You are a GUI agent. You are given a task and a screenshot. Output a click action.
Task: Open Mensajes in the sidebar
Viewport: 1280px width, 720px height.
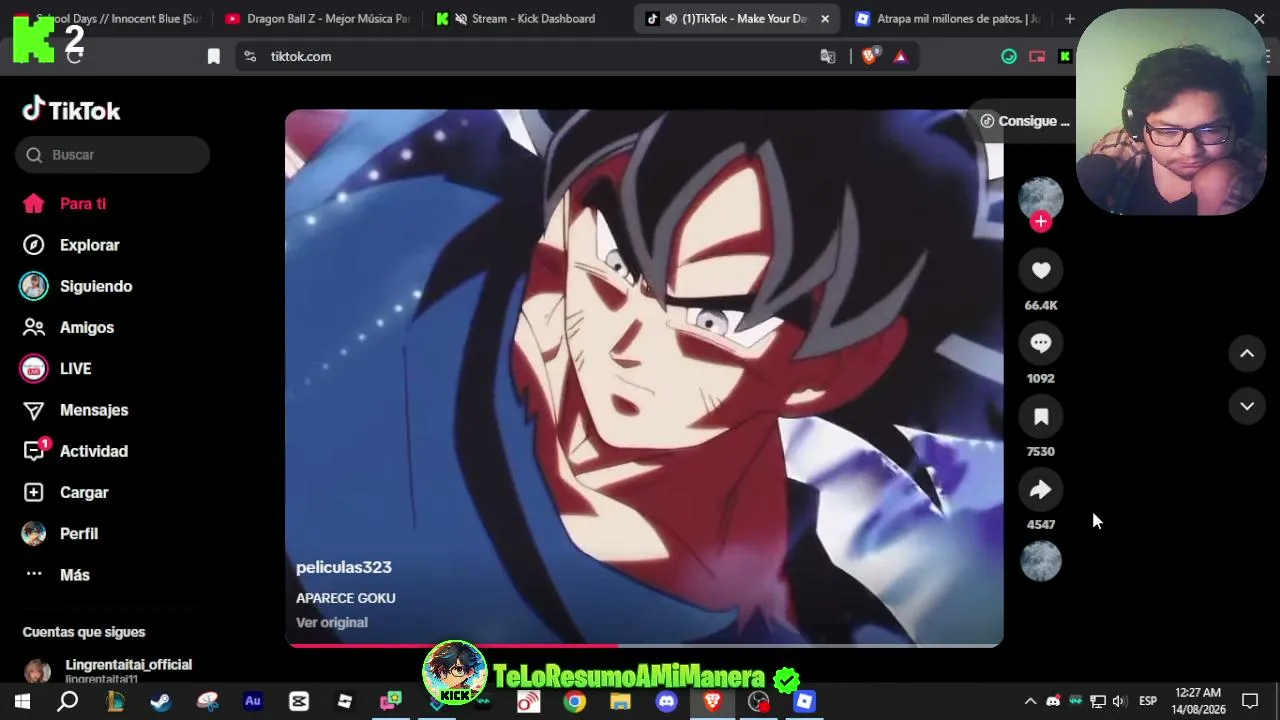coord(75,410)
